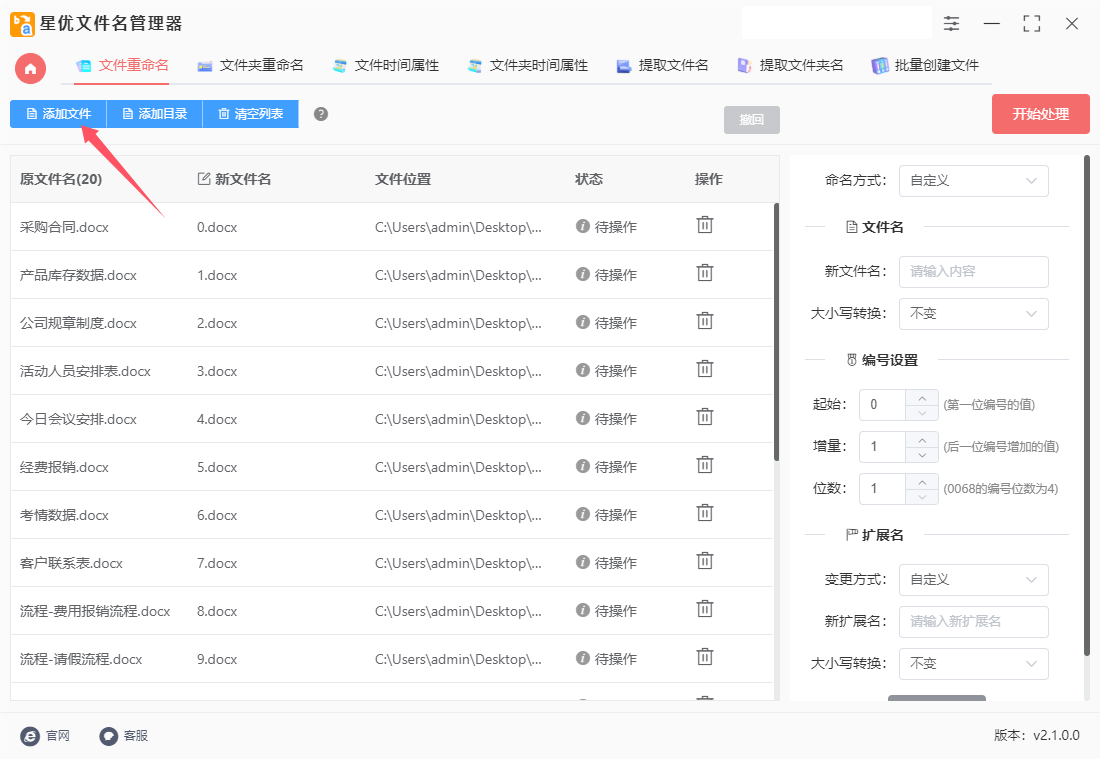Click the 清空列表 button
This screenshot has height=760, width=1100.
pos(250,114)
